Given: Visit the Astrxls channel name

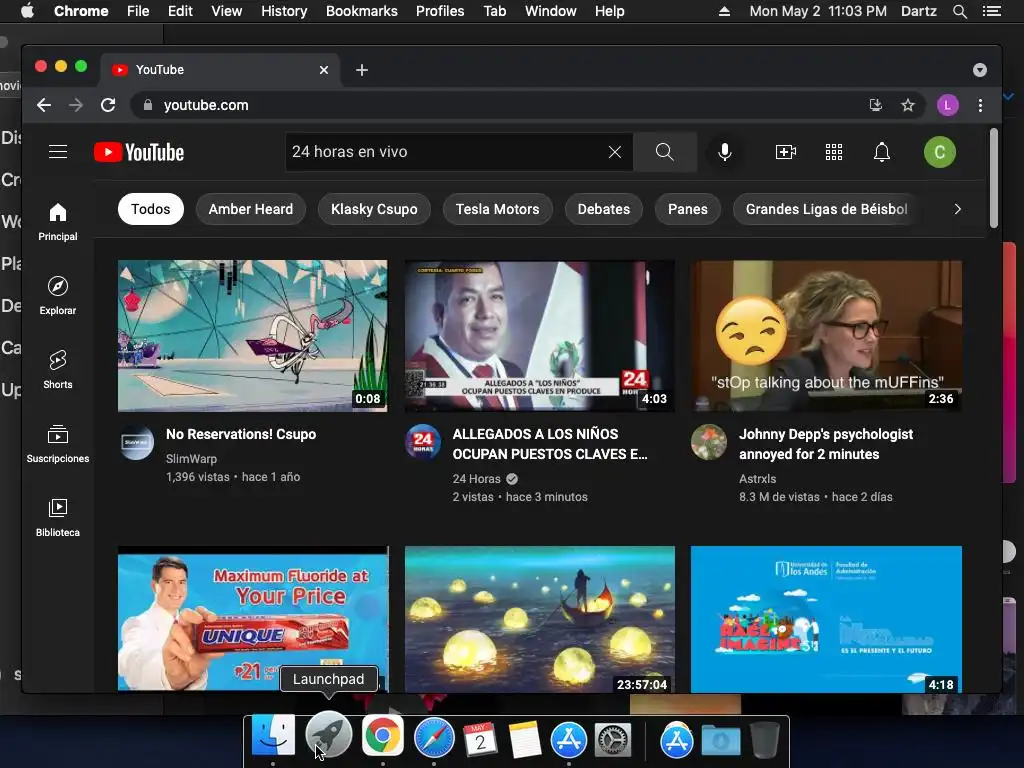Looking at the screenshot, I should (x=758, y=479).
